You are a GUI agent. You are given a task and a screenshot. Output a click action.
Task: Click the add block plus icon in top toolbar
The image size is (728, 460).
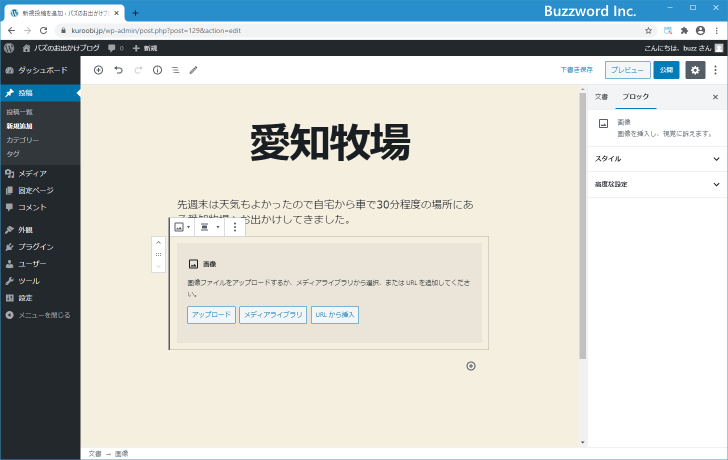coord(98,70)
